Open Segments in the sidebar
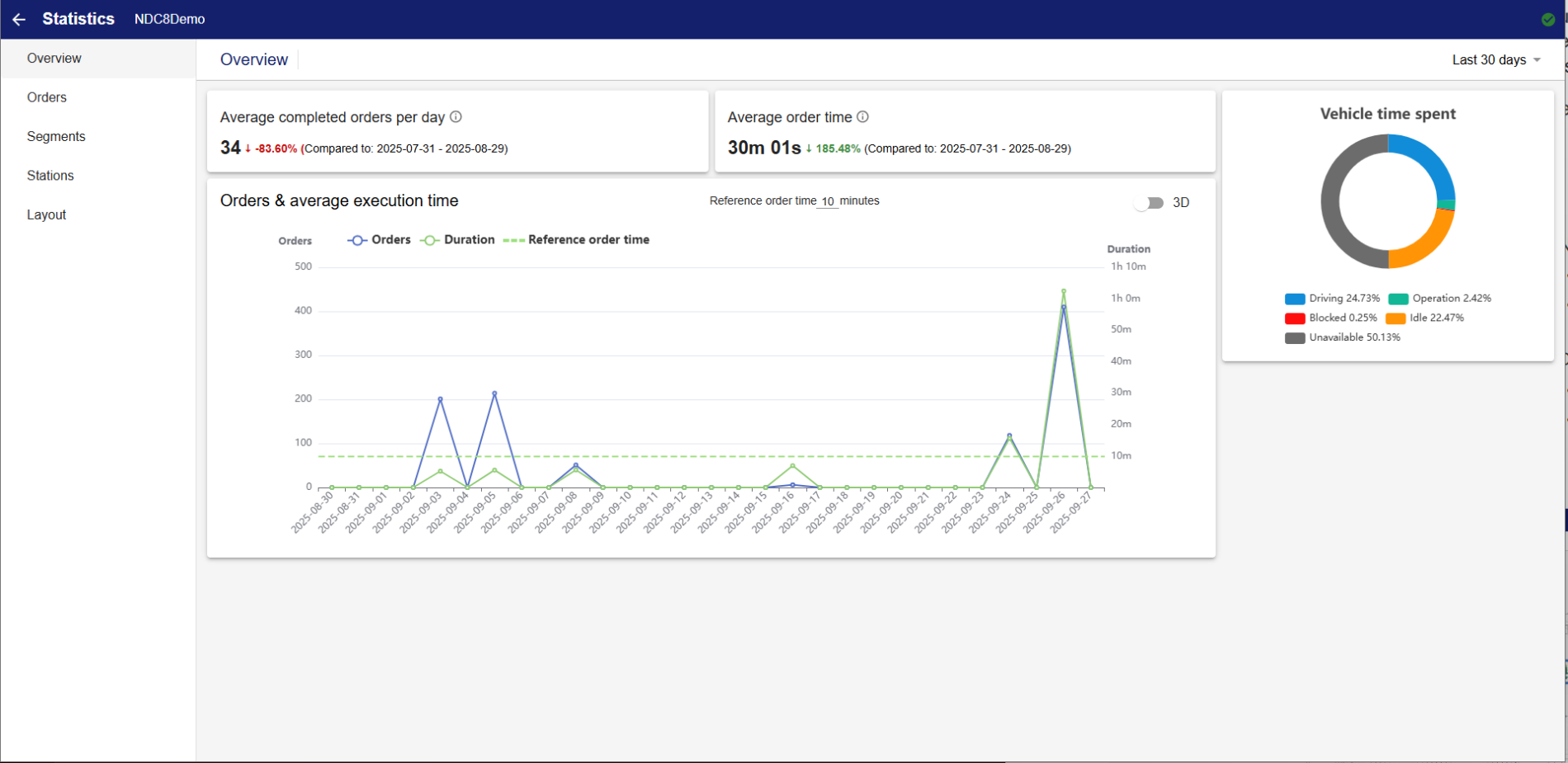Viewport: 1568px width, 763px height. tap(98, 136)
